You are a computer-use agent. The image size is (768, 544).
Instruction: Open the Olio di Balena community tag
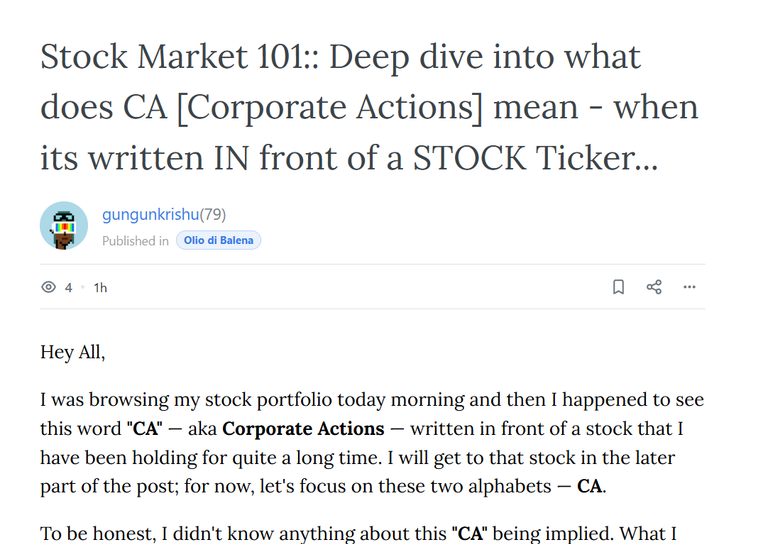click(218, 240)
